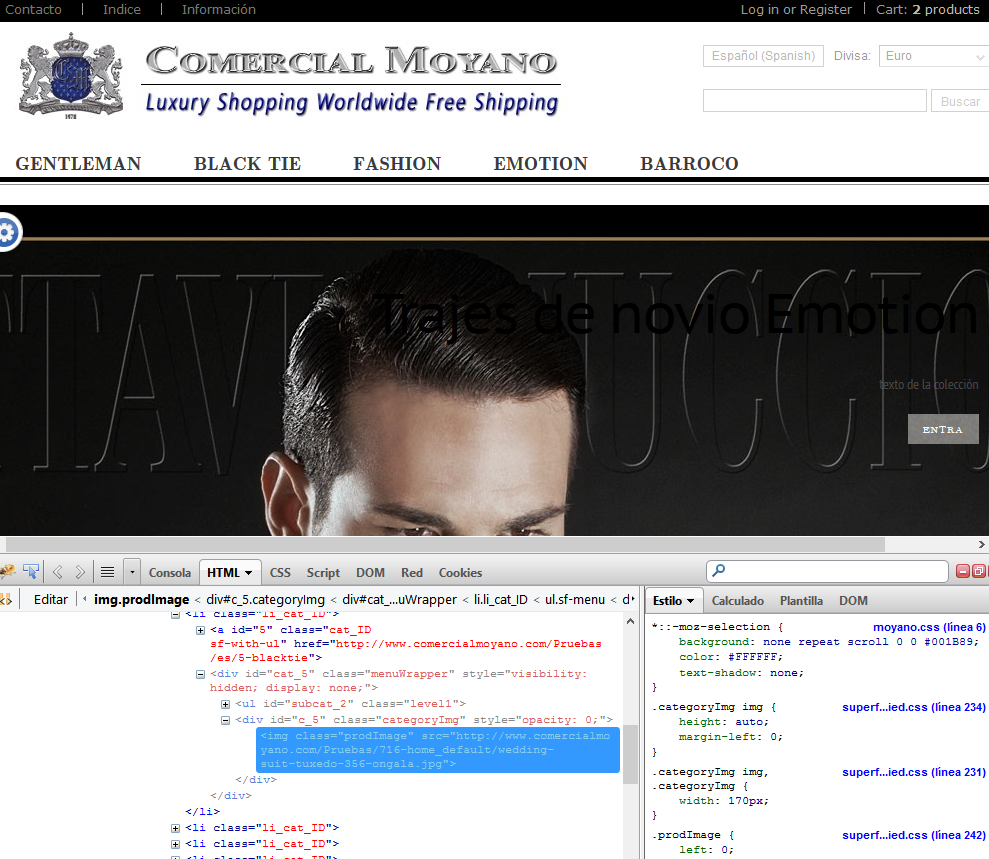Viewport: 989px width, 859px height.
Task: Collapse the div id="cat_5" node
Action: coord(200,674)
